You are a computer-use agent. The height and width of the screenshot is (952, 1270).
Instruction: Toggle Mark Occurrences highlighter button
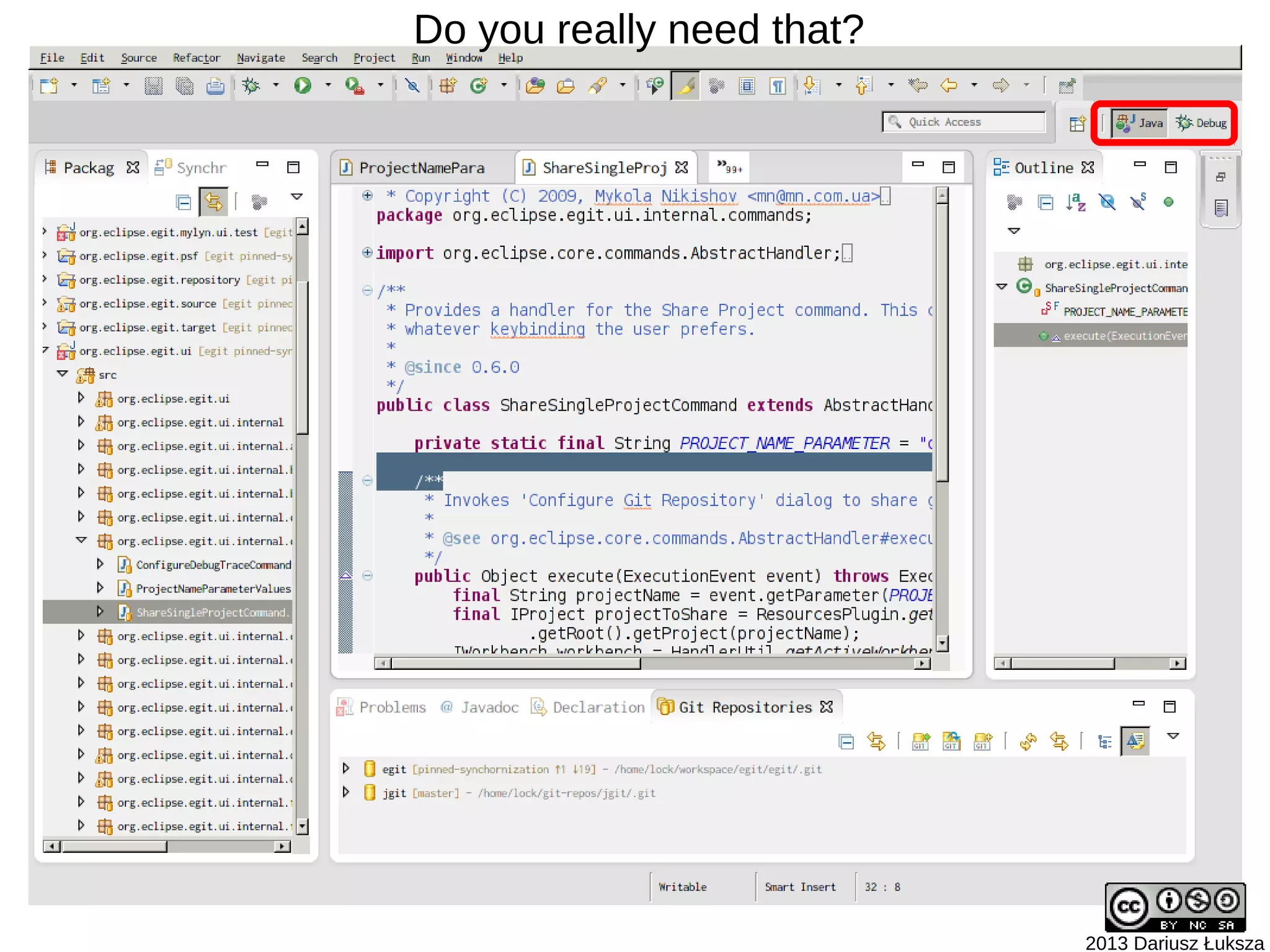[x=686, y=86]
